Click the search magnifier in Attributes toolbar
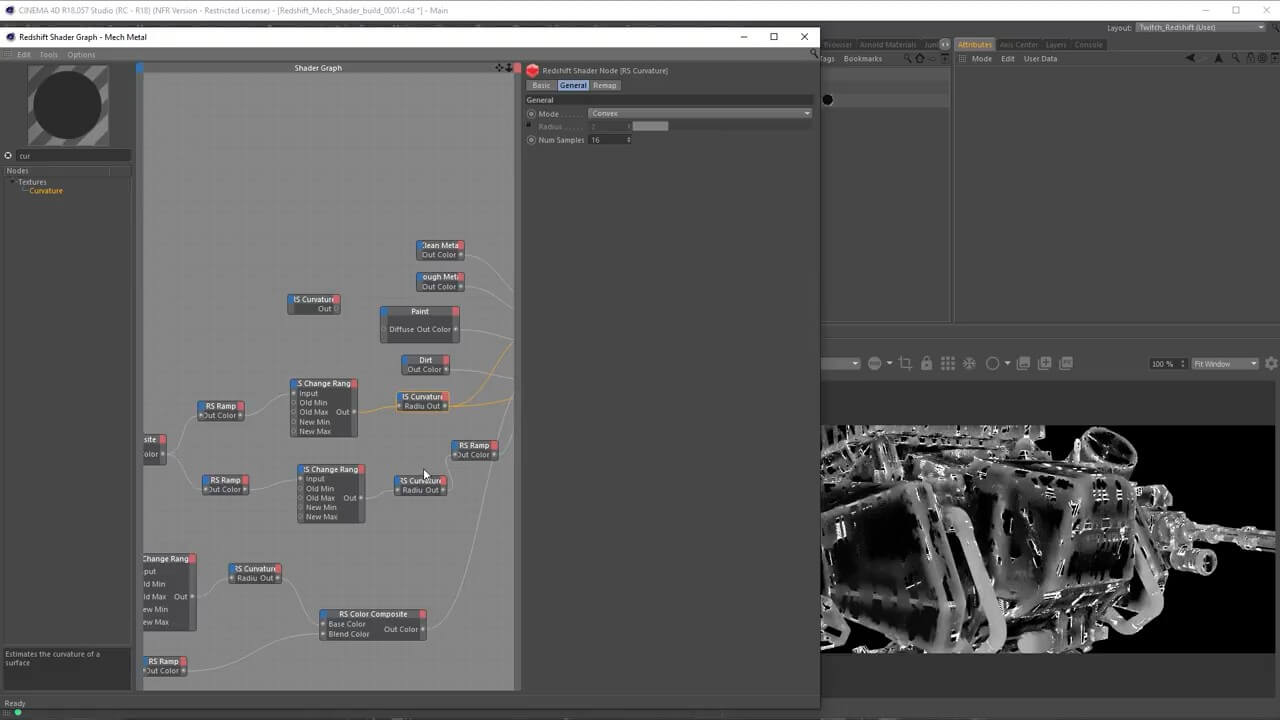This screenshot has width=1280, height=720. [1235, 59]
